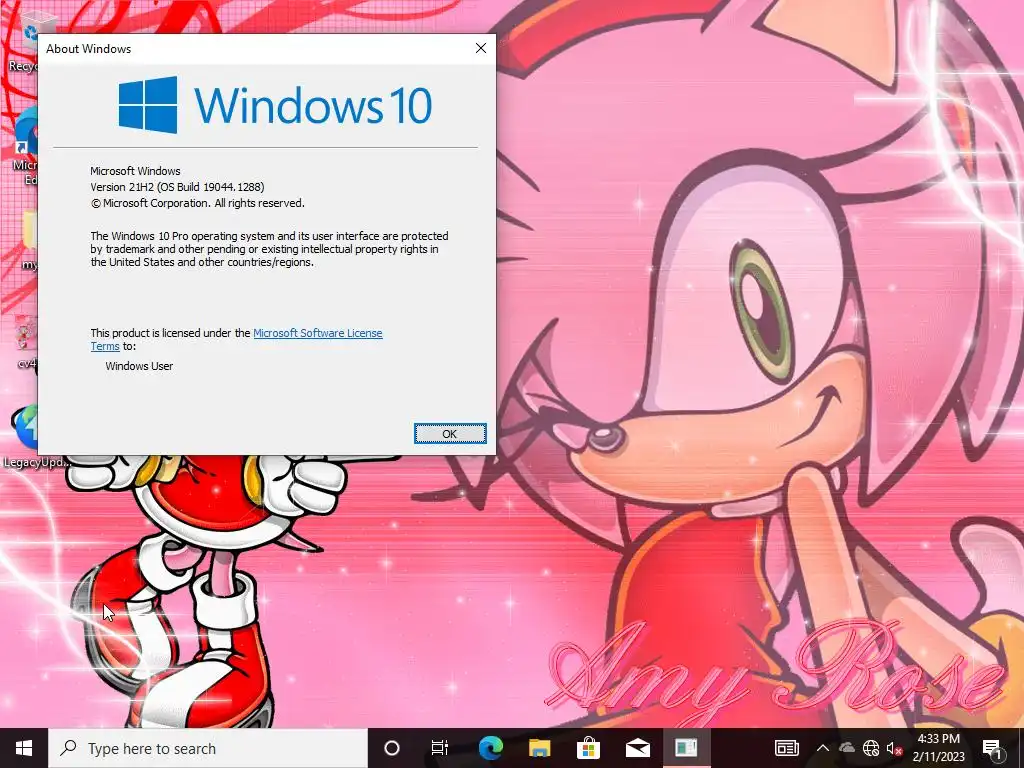The width and height of the screenshot is (1024, 768).
Task: Close the About Windows dialog
Action: click(x=481, y=48)
